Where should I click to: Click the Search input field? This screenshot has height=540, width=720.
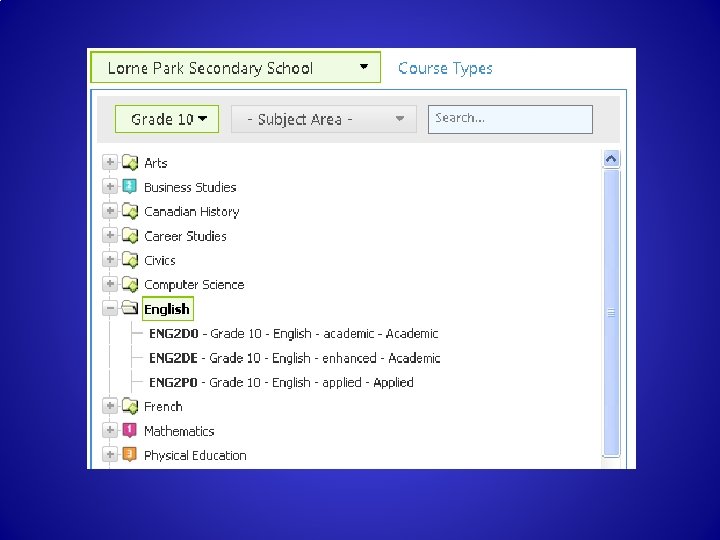(510, 119)
